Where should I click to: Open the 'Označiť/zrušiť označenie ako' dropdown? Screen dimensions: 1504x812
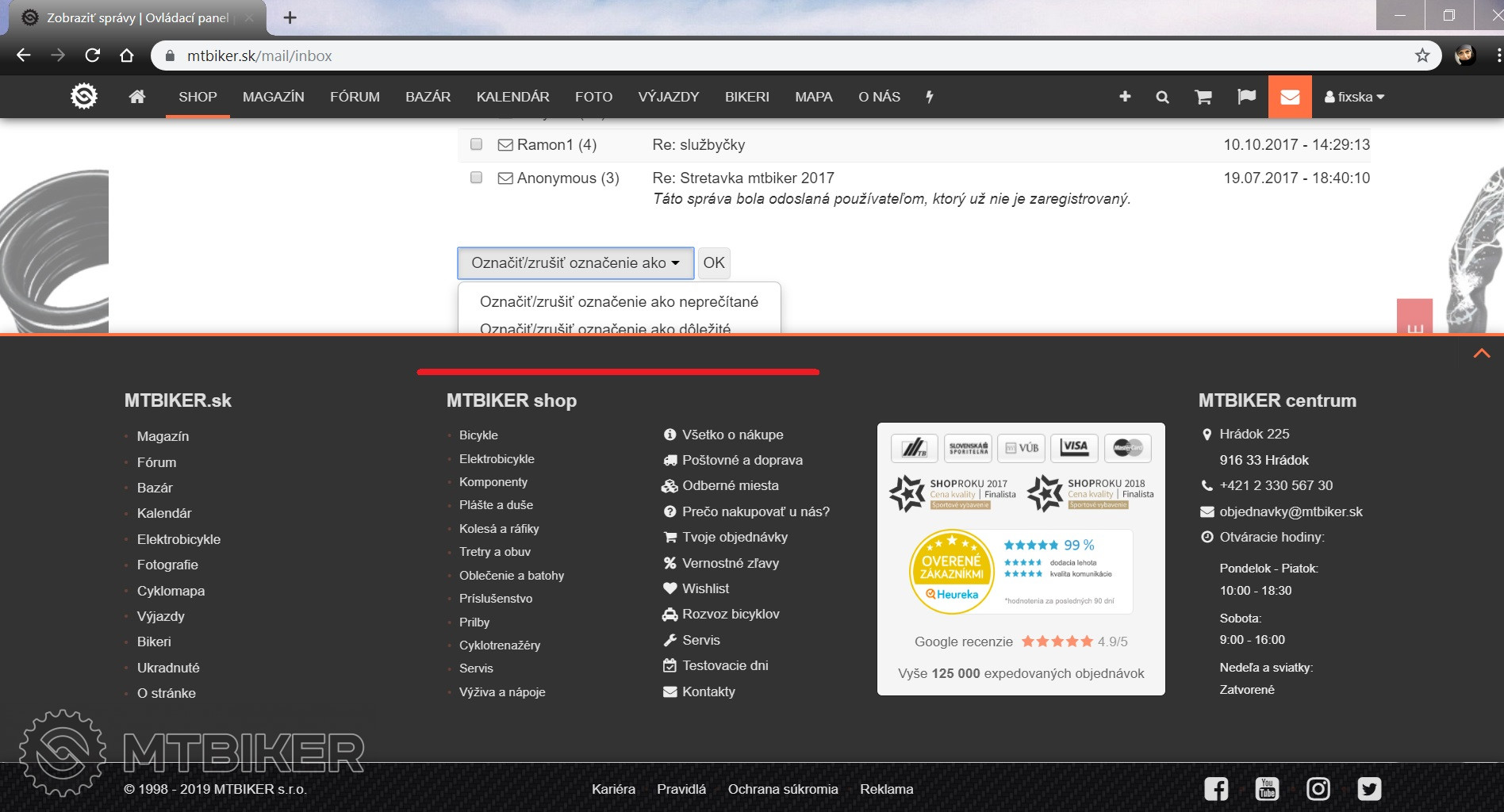tap(575, 263)
